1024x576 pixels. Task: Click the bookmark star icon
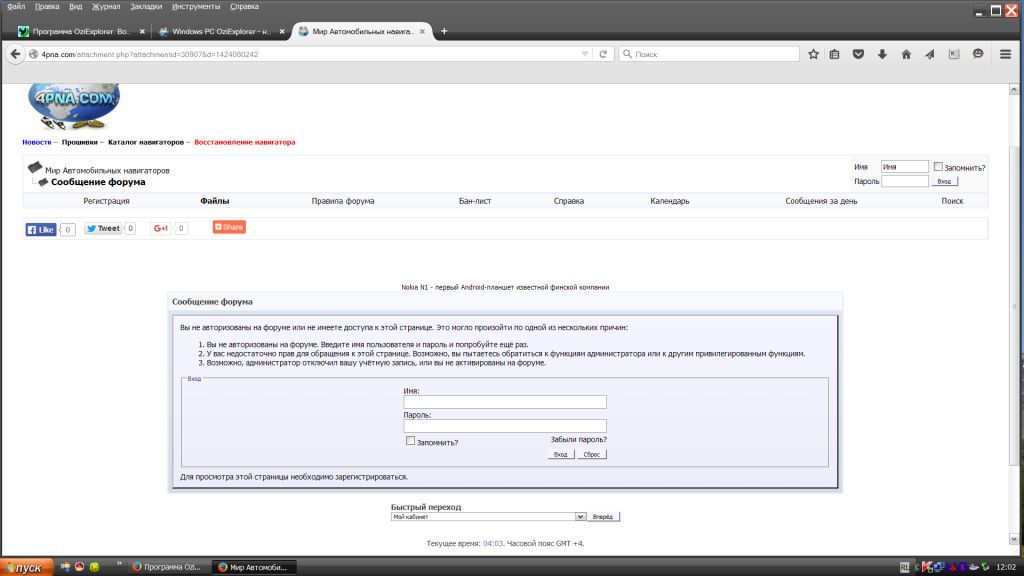[x=814, y=54]
